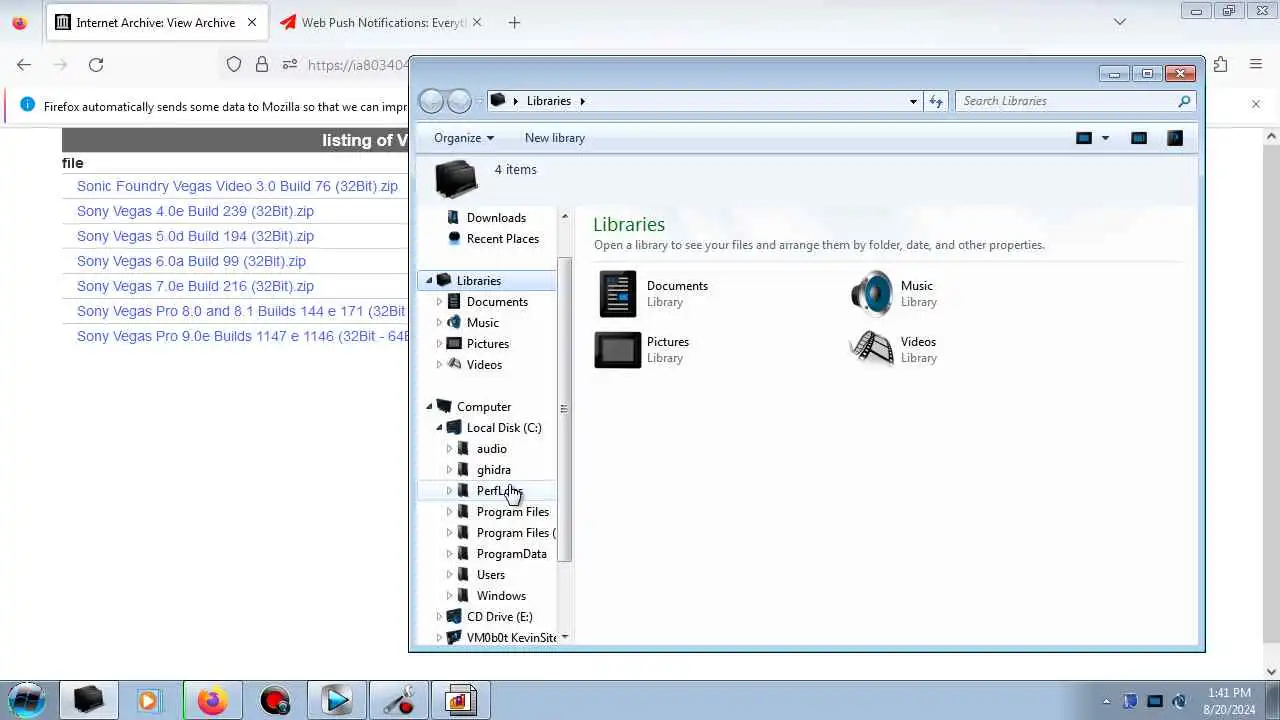Collapse the Local Disk (C:) node
Screen dimensions: 1280x720
[439, 428]
